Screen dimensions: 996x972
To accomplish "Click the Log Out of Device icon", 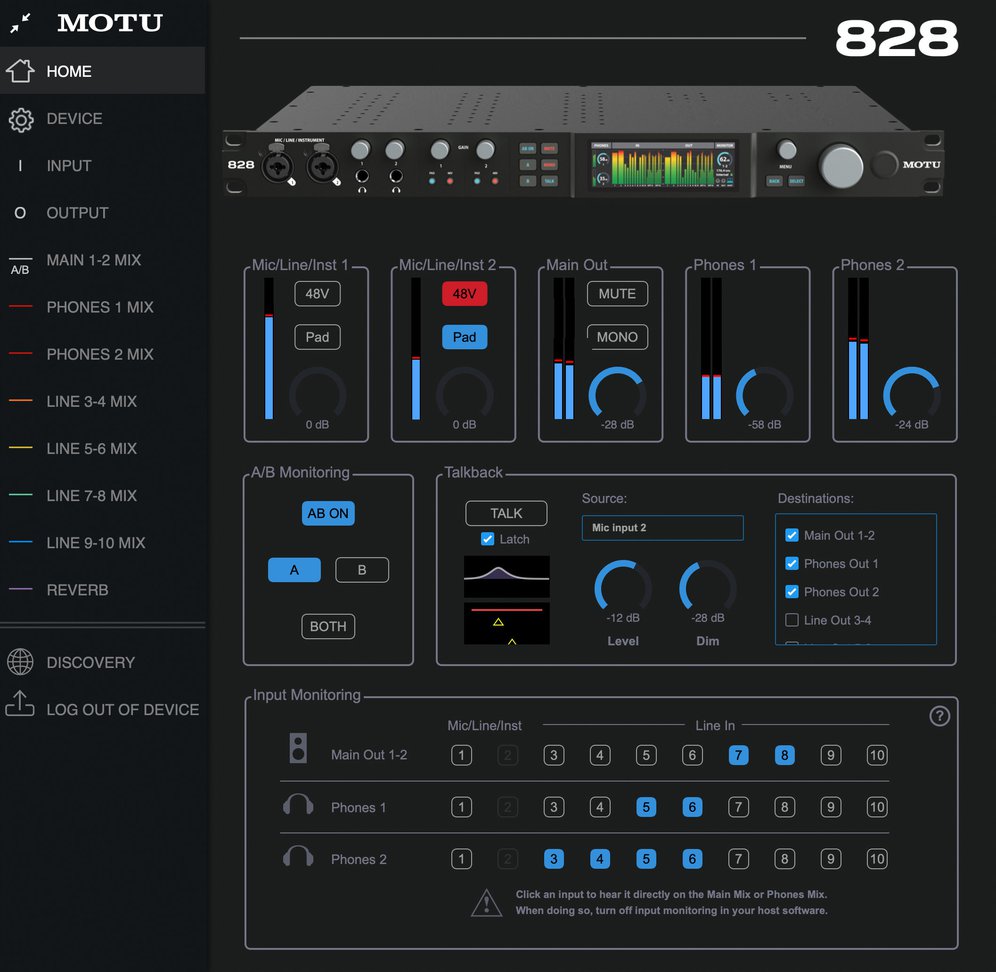I will coord(21,707).
